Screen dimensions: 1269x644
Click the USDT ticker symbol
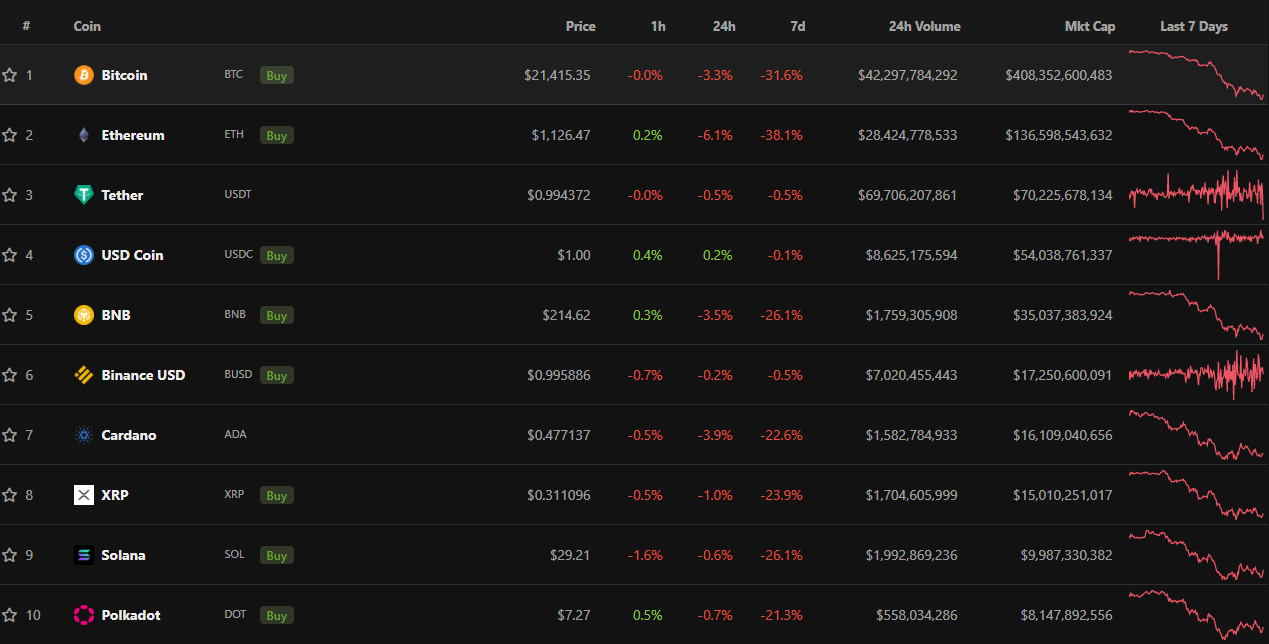pos(238,194)
